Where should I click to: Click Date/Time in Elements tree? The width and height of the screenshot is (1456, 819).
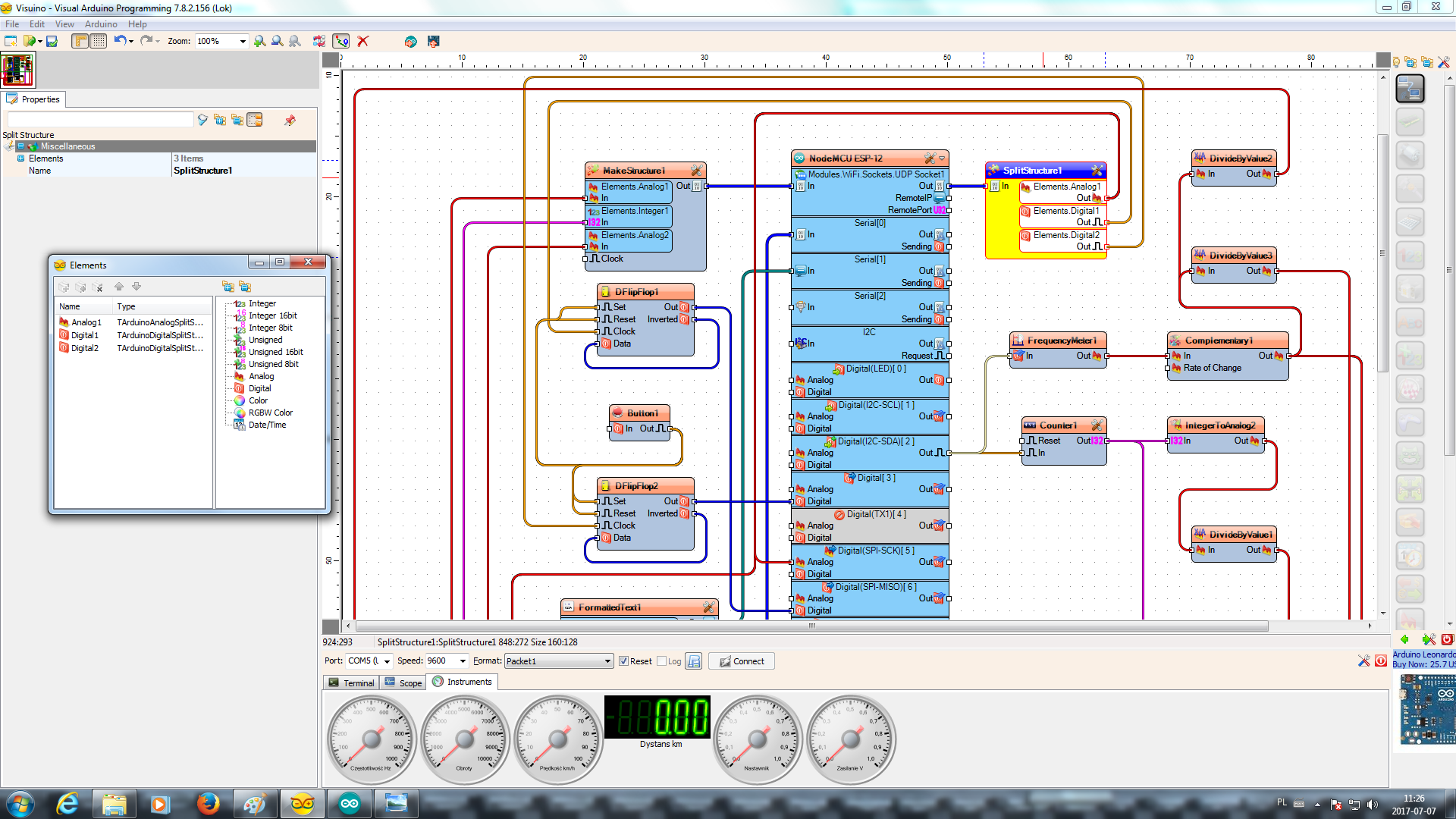pyautogui.click(x=267, y=425)
